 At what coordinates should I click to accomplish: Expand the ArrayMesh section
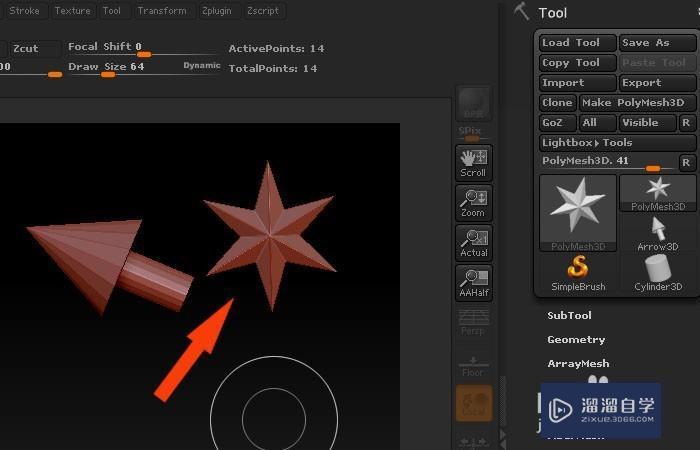578,364
